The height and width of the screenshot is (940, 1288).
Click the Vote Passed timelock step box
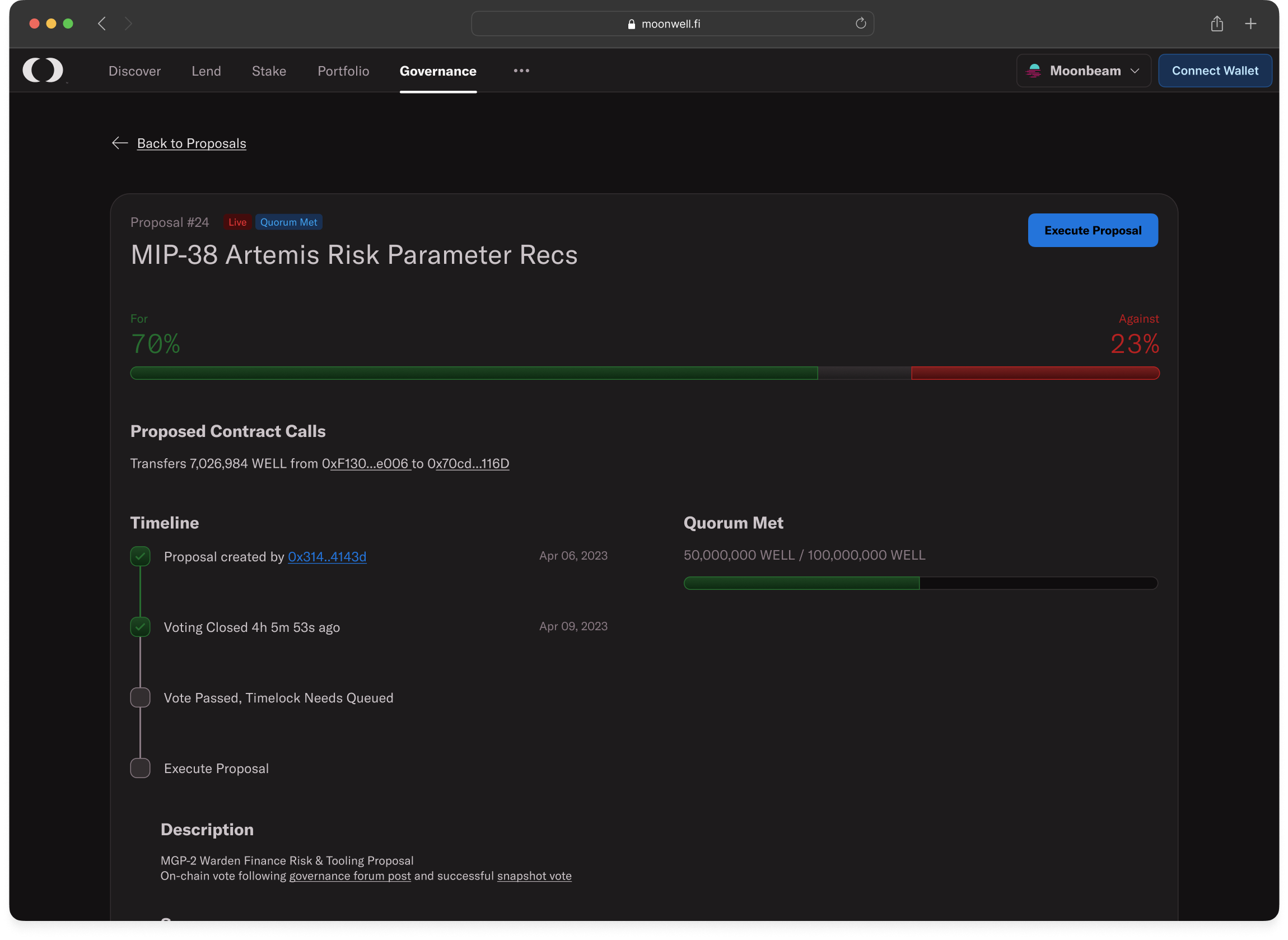point(140,697)
